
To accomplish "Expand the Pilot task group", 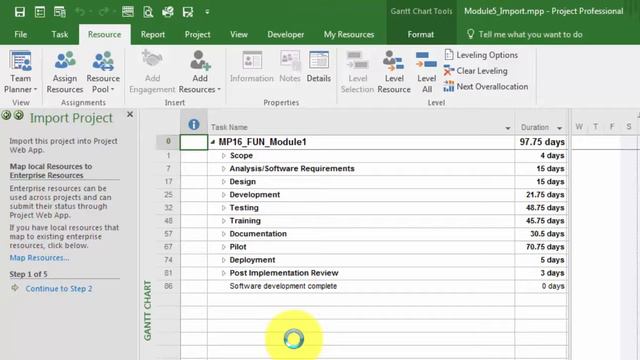I will pos(223,247).
